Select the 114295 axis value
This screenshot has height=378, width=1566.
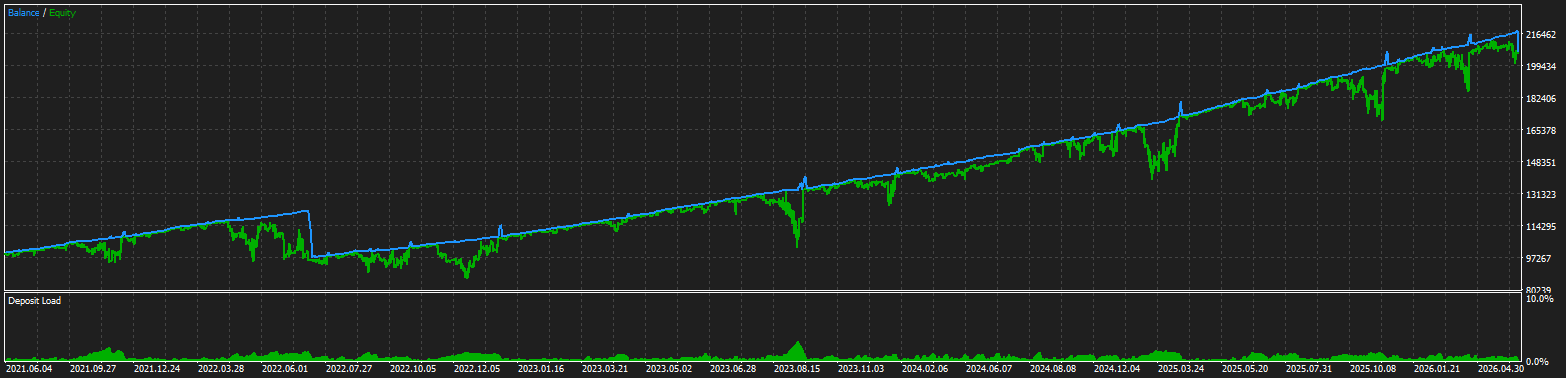(x=1541, y=226)
